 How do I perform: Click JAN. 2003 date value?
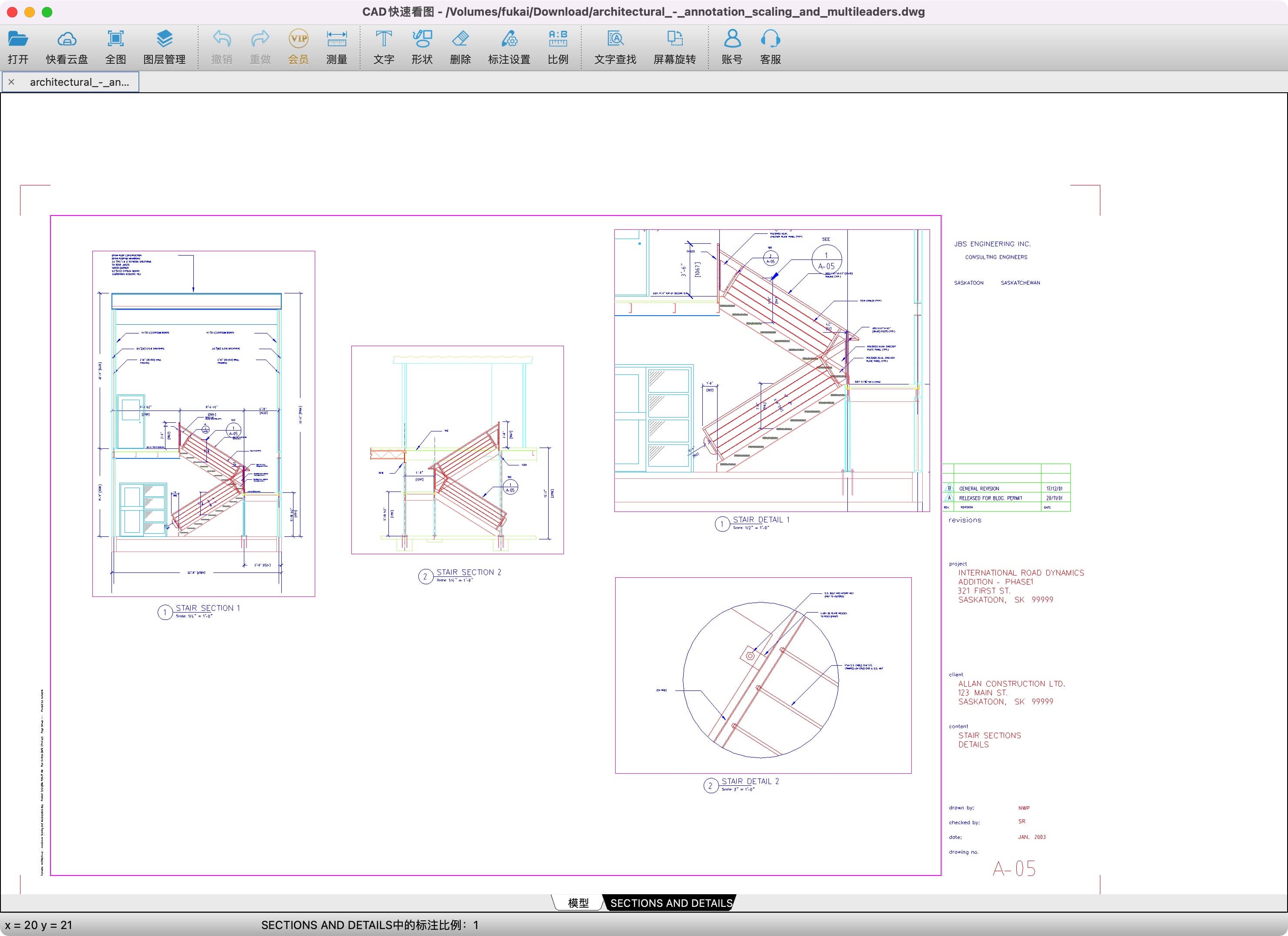click(x=1032, y=837)
